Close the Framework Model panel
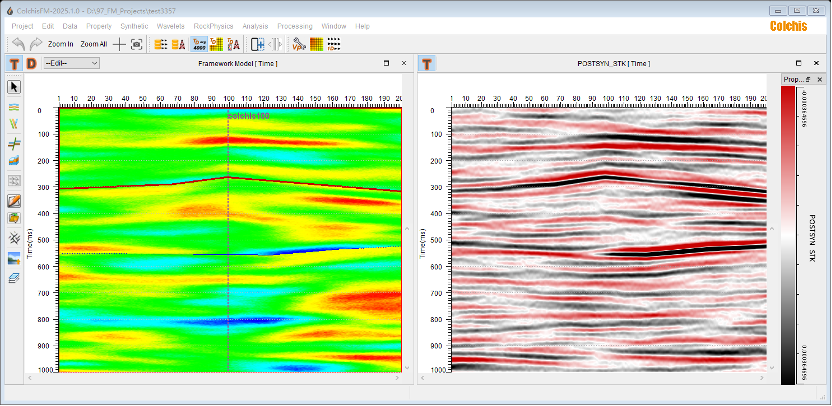The width and height of the screenshot is (832, 406). pyautogui.click(x=404, y=63)
